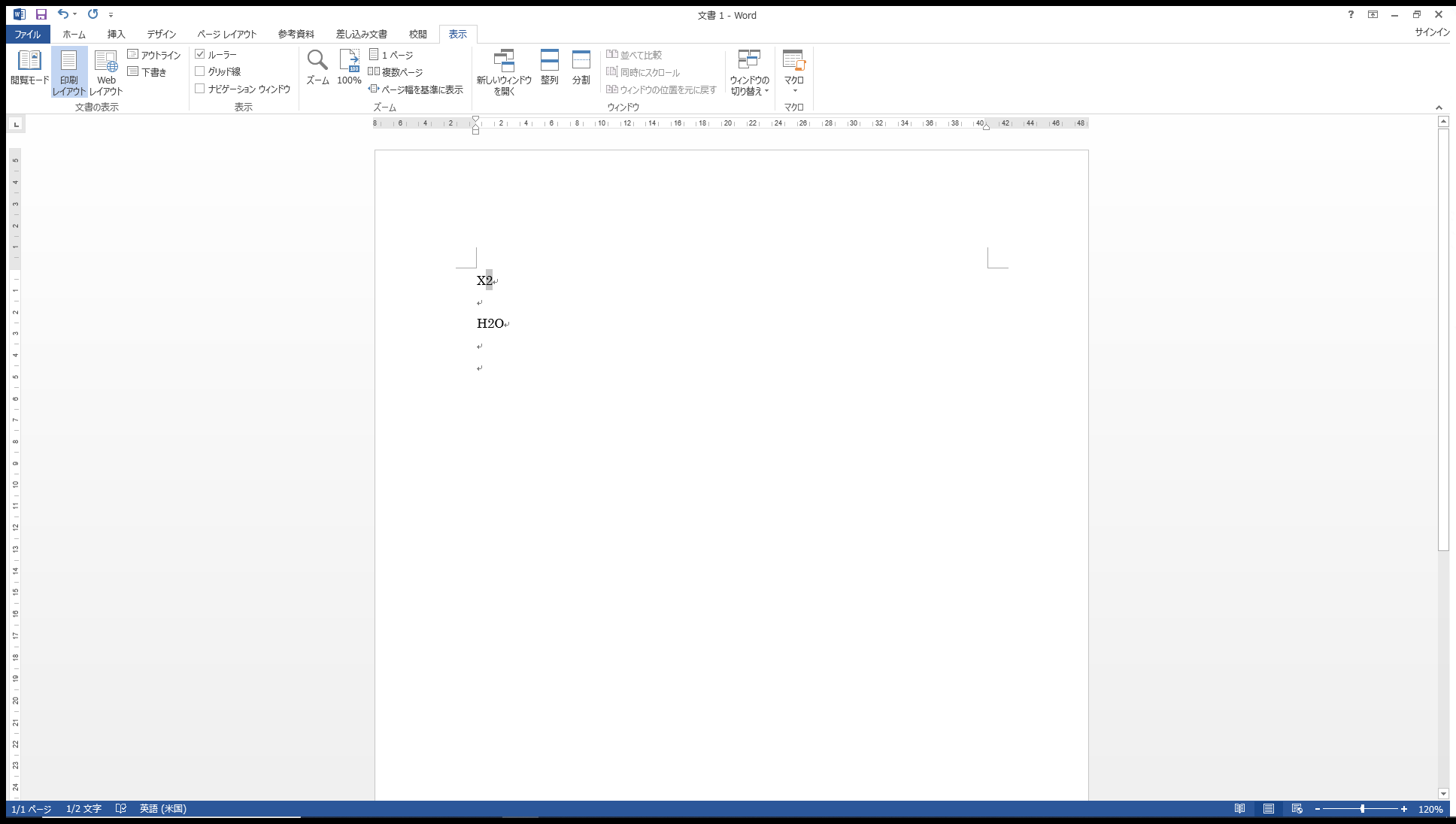The height and width of the screenshot is (824, 1456).
Task: Open the File (ファイル) tab
Action: pyautogui.click(x=28, y=34)
